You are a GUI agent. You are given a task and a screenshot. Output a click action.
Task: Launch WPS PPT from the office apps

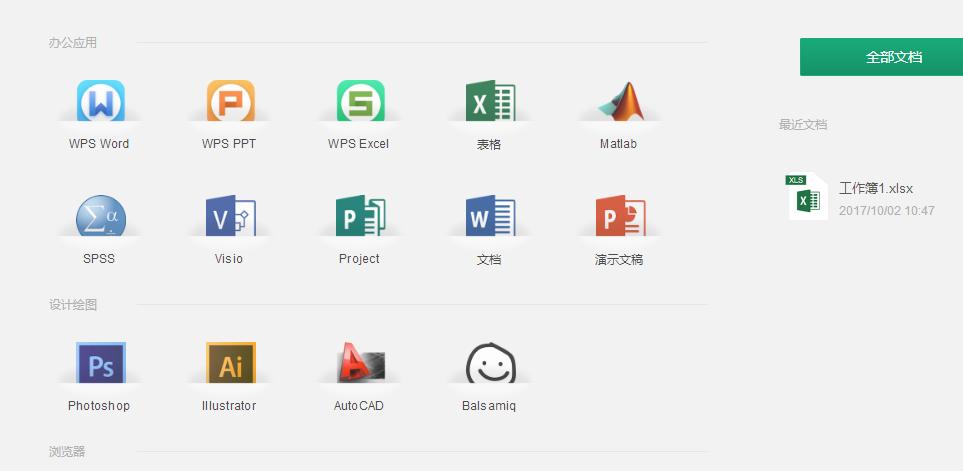[230, 101]
